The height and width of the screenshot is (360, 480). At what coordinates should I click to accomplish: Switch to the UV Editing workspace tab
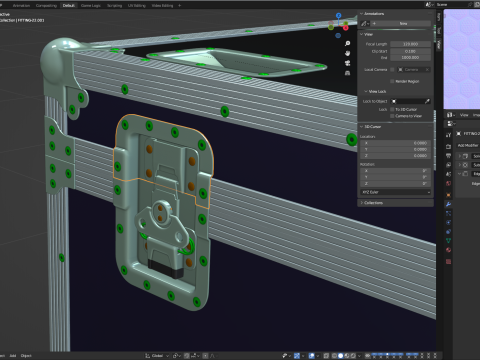(x=137, y=5)
